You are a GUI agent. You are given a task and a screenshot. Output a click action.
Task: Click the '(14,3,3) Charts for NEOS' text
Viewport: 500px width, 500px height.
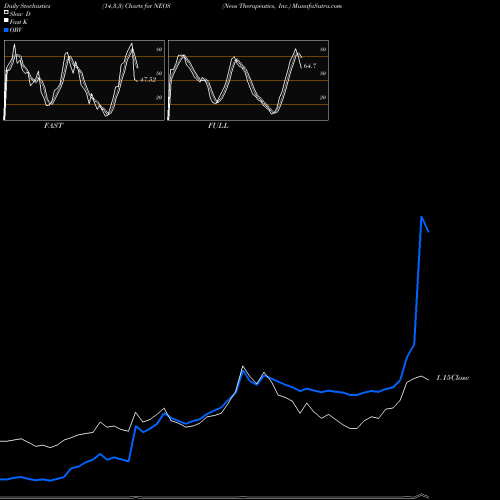136,6
